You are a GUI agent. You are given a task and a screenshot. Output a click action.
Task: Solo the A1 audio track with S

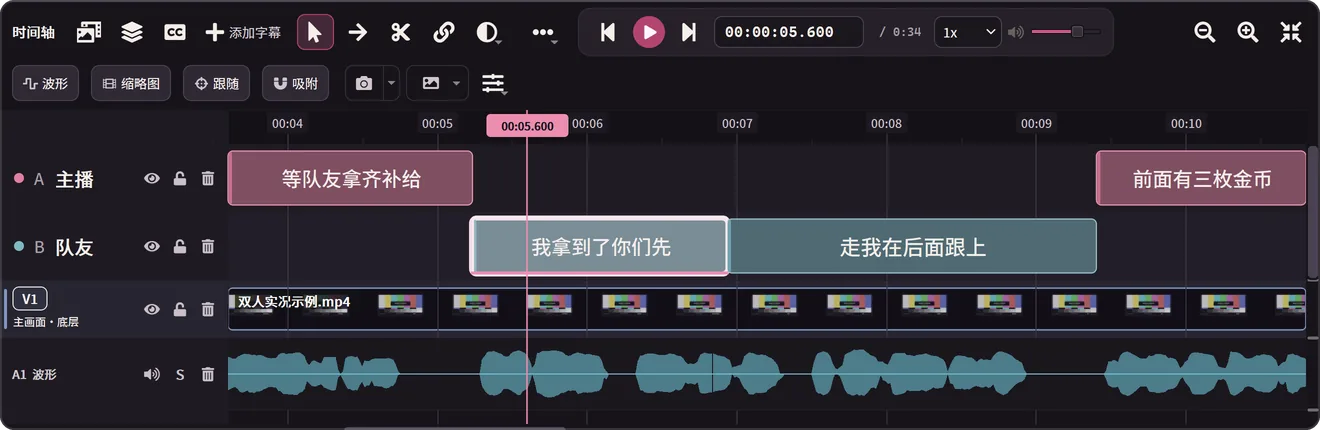point(180,375)
